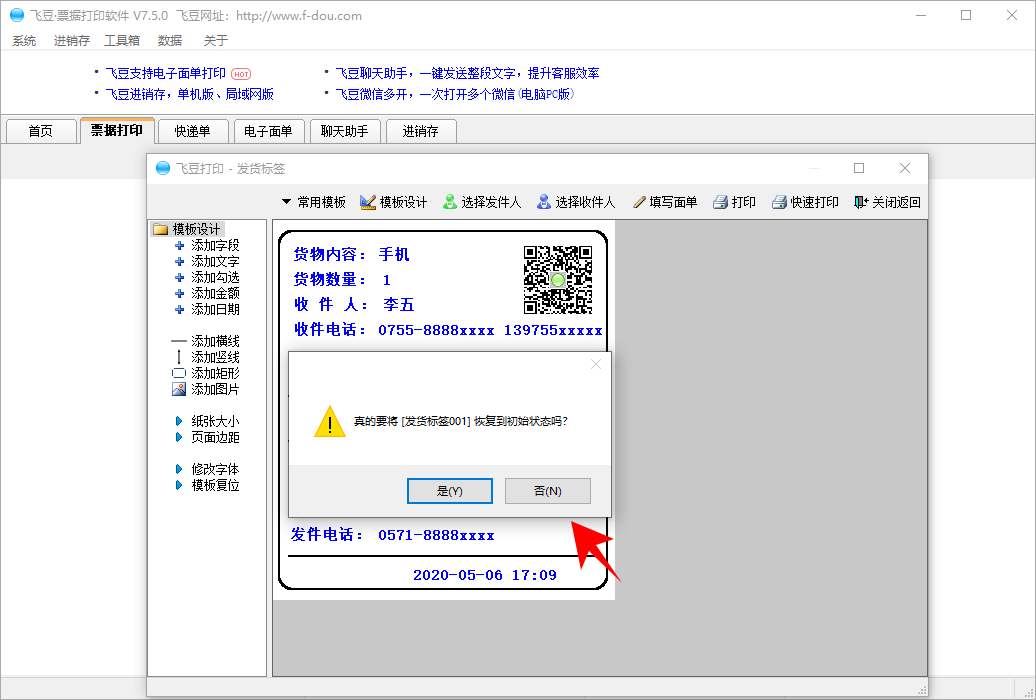Click the 选择发件人 green person icon
1036x700 pixels.
pyautogui.click(x=450, y=202)
